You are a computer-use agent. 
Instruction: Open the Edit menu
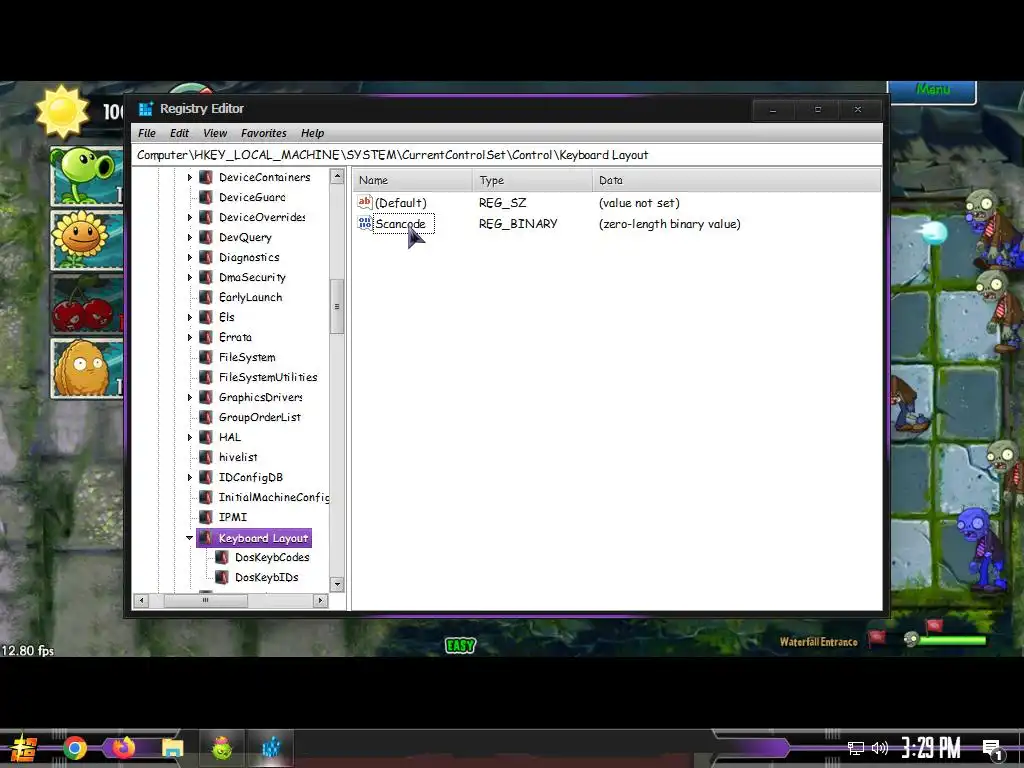(x=179, y=133)
